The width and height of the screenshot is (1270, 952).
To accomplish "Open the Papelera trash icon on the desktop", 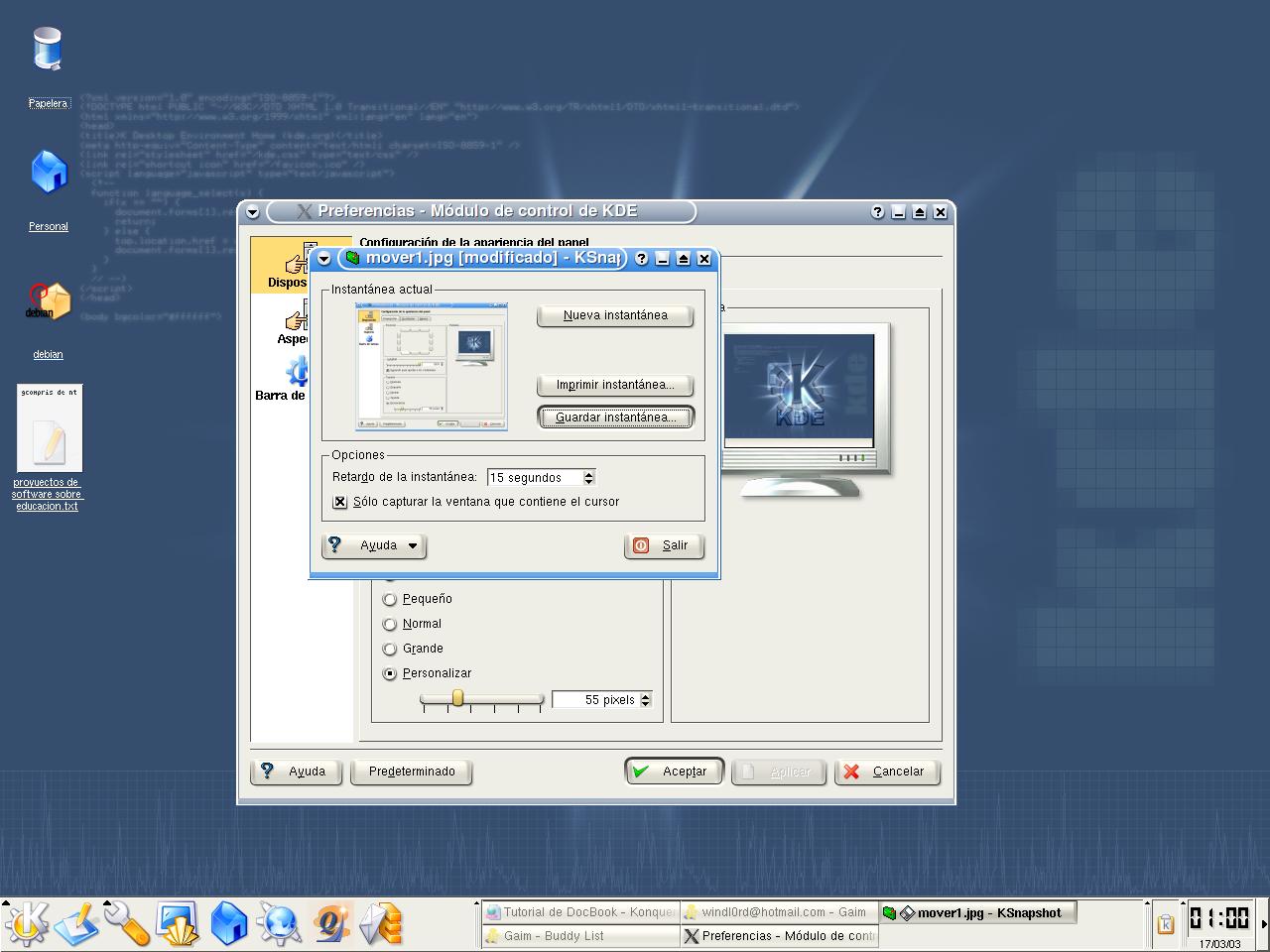I will coord(48,52).
